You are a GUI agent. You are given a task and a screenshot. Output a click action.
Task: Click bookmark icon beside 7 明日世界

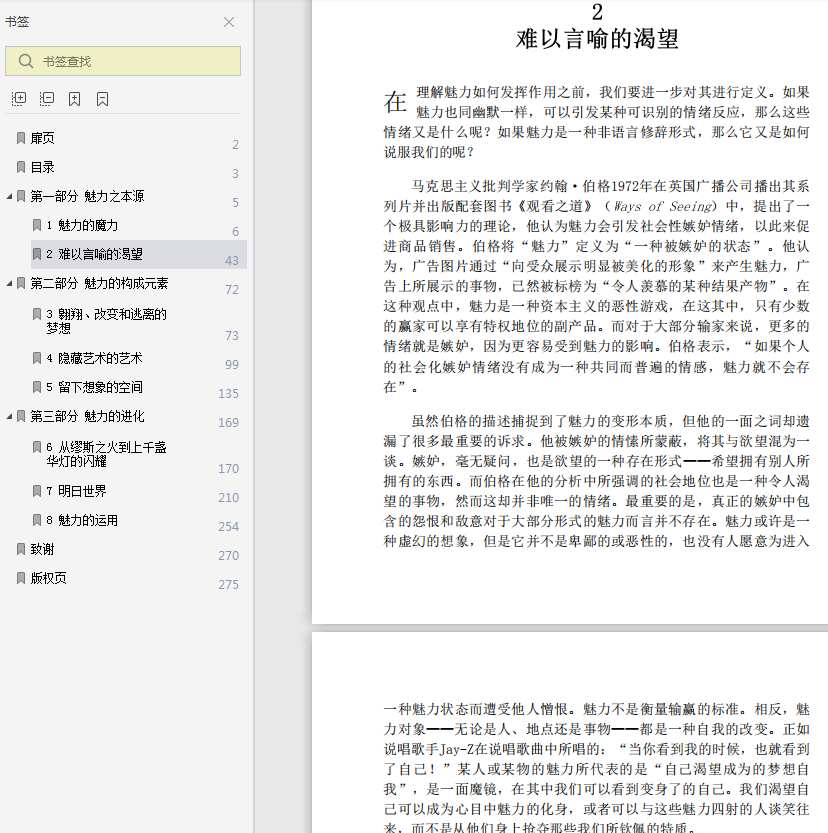[37, 491]
